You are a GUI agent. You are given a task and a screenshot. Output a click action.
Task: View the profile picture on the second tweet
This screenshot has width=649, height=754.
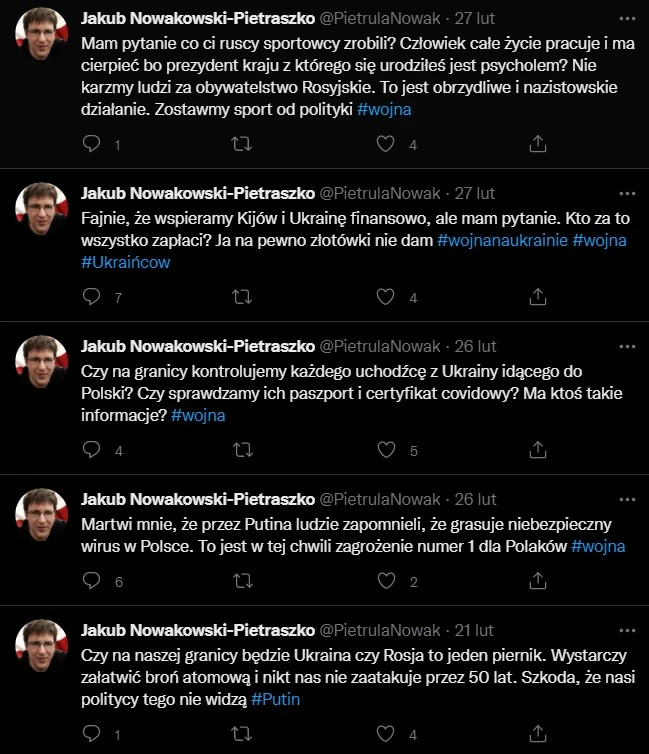41,208
